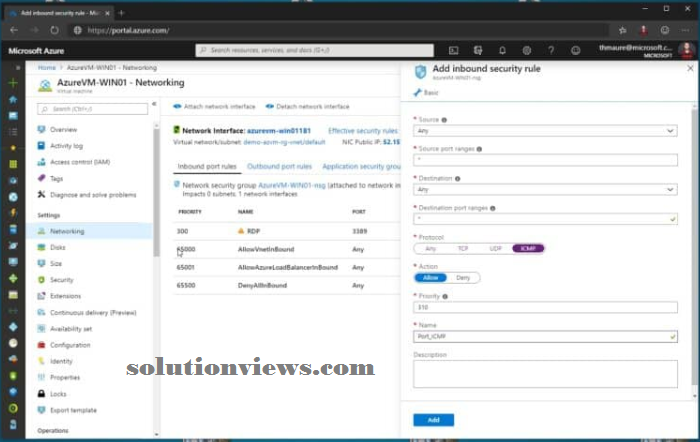The height and width of the screenshot is (442, 700).
Task: Select TCP protocol option
Action: coord(463,248)
